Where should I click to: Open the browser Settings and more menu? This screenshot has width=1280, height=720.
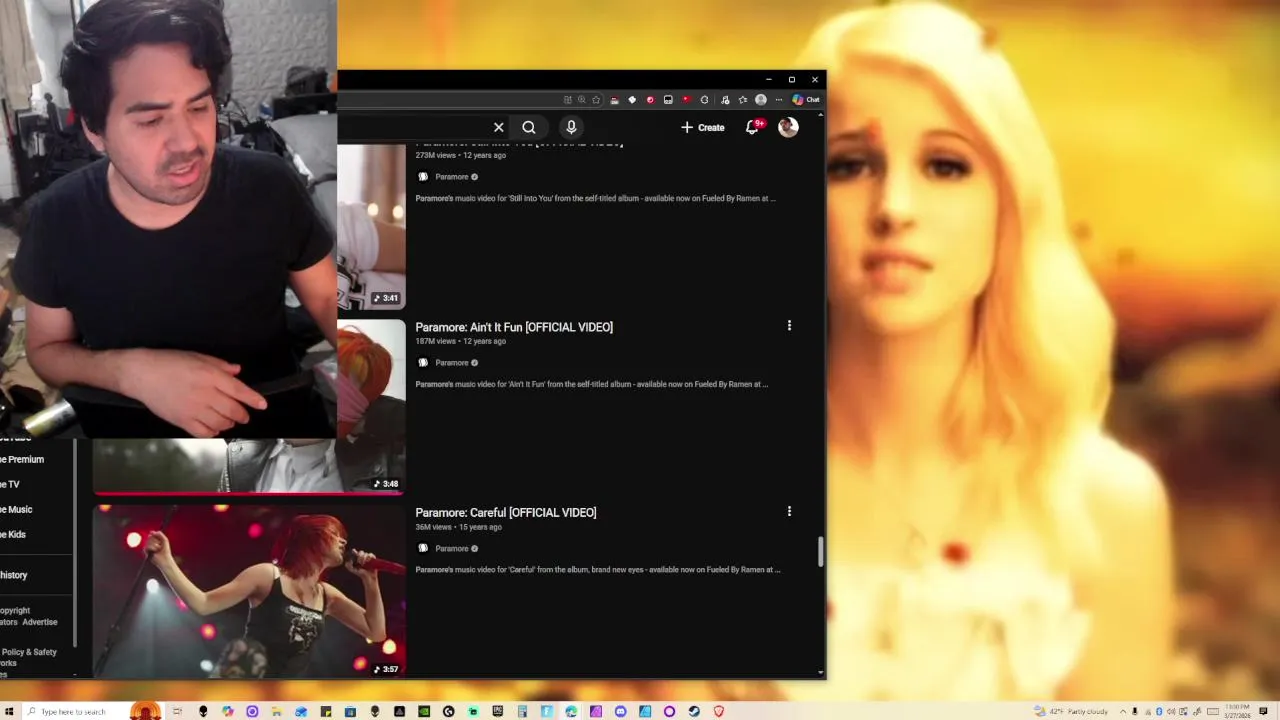779,100
